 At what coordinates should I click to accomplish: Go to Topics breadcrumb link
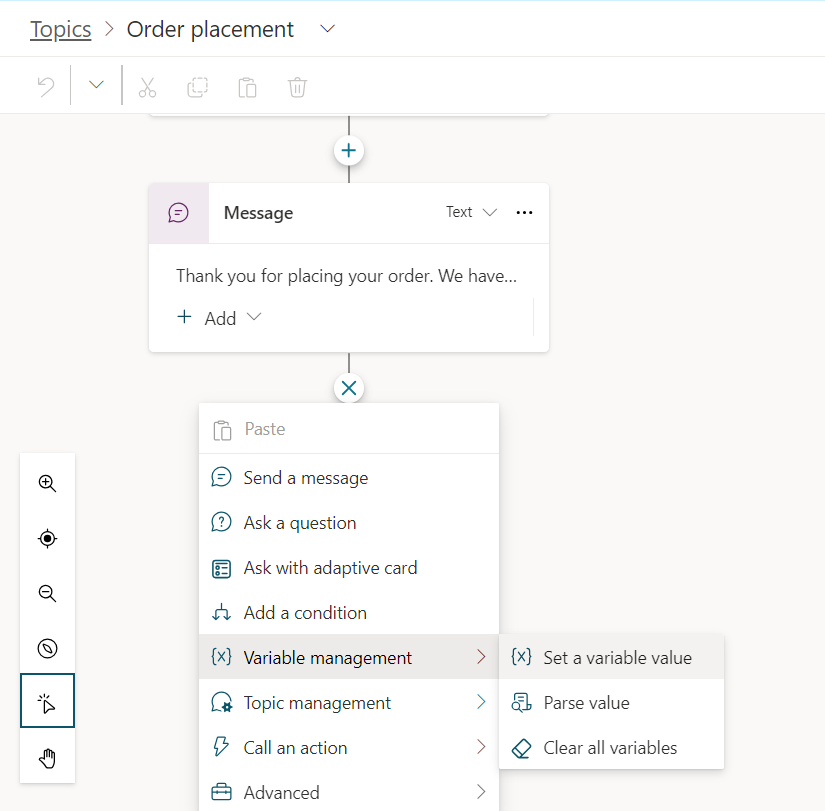point(60,29)
